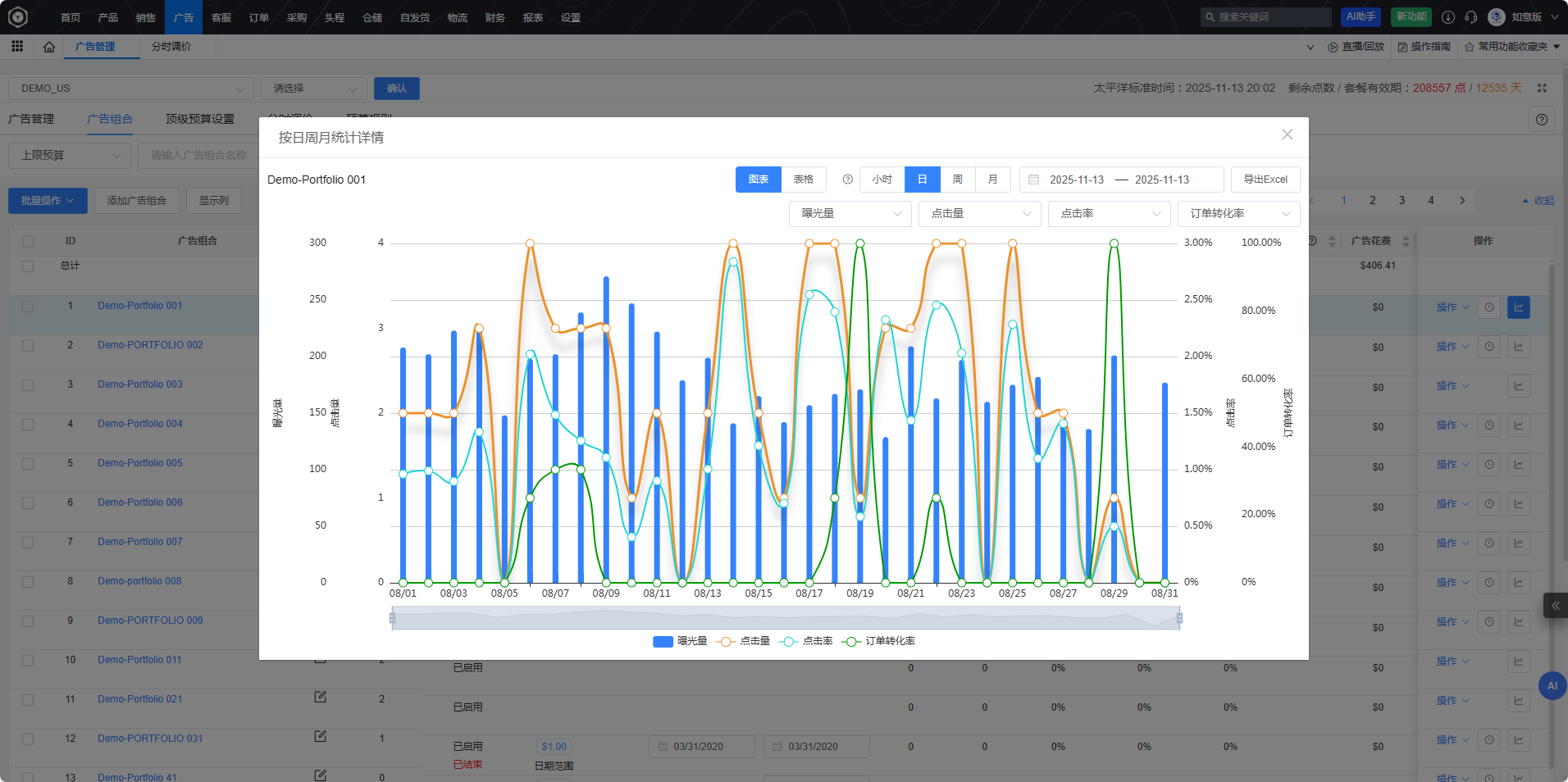
Task: Click the edit icon for Demo-Portfolio 021
Action: click(x=320, y=698)
